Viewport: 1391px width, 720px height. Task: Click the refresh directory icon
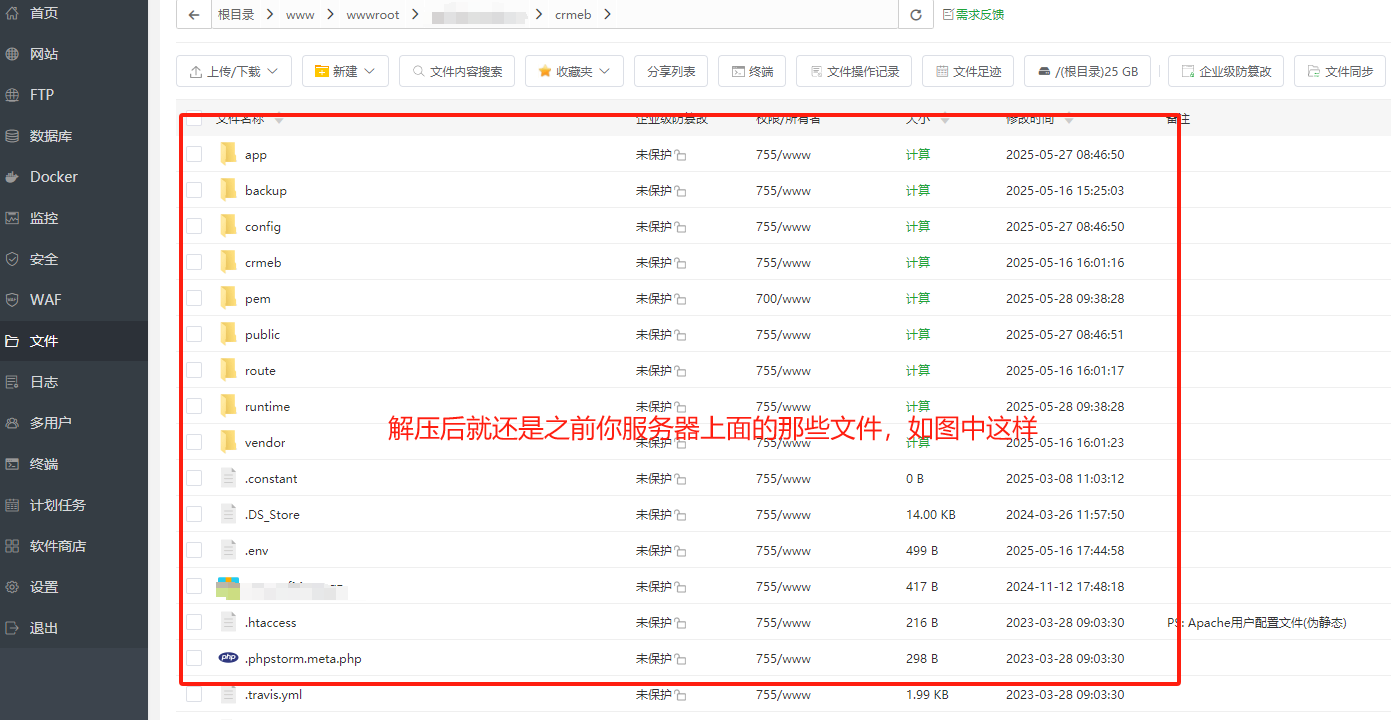[x=915, y=15]
